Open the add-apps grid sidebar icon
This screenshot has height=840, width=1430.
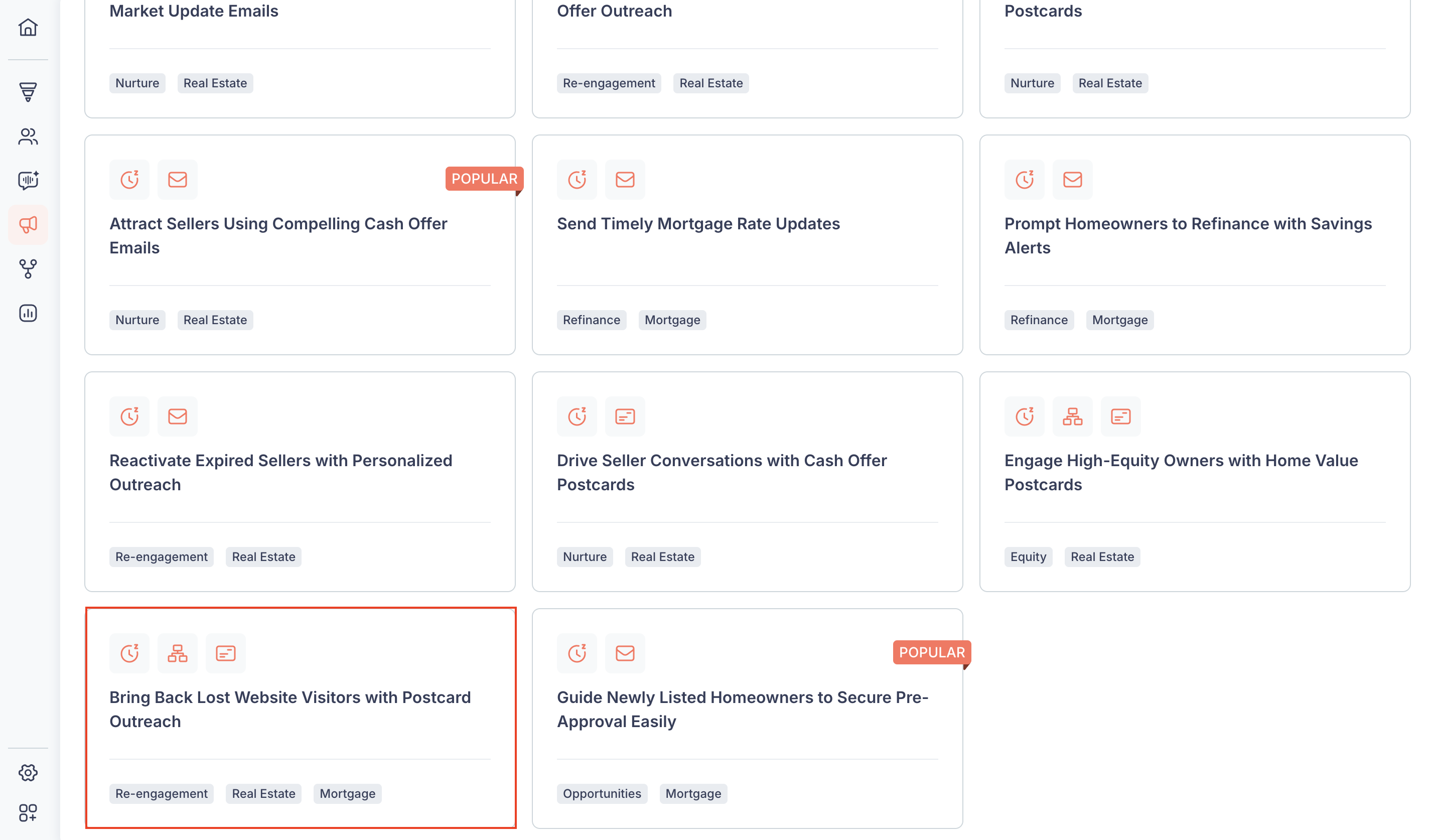pos(28,813)
